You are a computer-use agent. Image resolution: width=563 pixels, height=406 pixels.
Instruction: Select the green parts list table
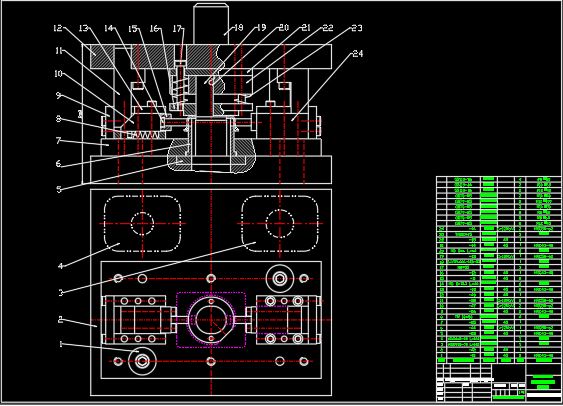pyautogui.click(x=499, y=270)
